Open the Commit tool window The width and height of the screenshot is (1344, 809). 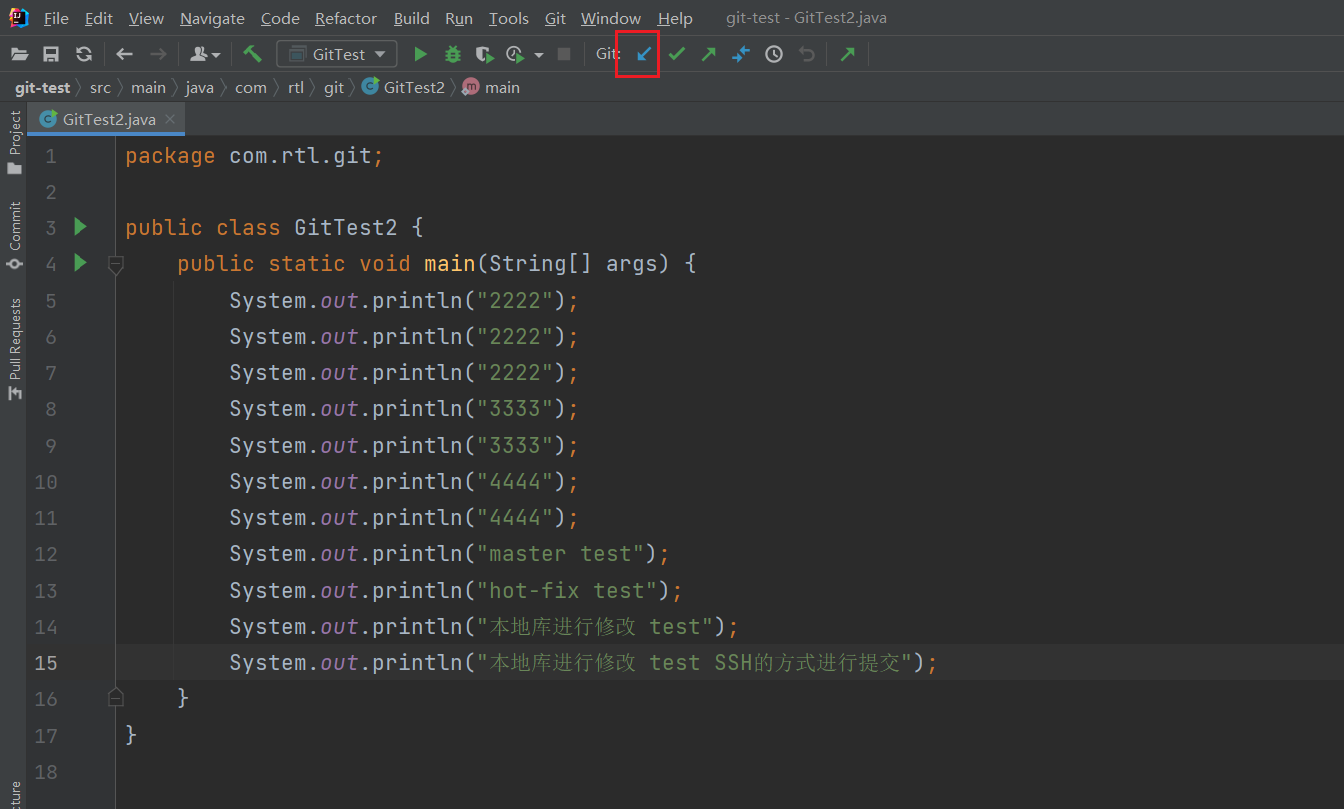coord(14,236)
